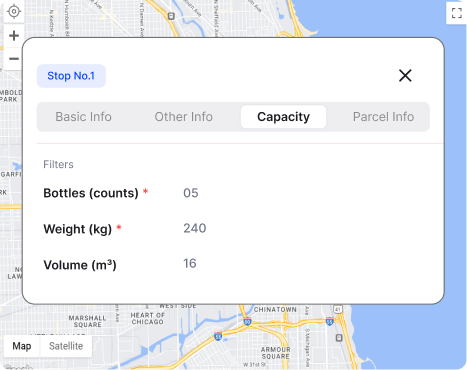Click the Bottles count value 05
The height and width of the screenshot is (370, 467).
pos(191,193)
